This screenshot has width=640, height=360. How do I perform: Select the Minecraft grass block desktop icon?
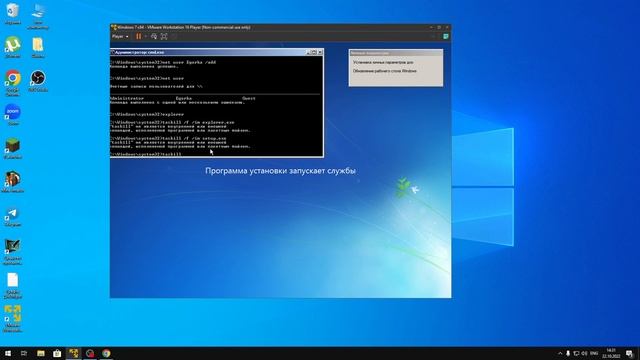tap(13, 148)
